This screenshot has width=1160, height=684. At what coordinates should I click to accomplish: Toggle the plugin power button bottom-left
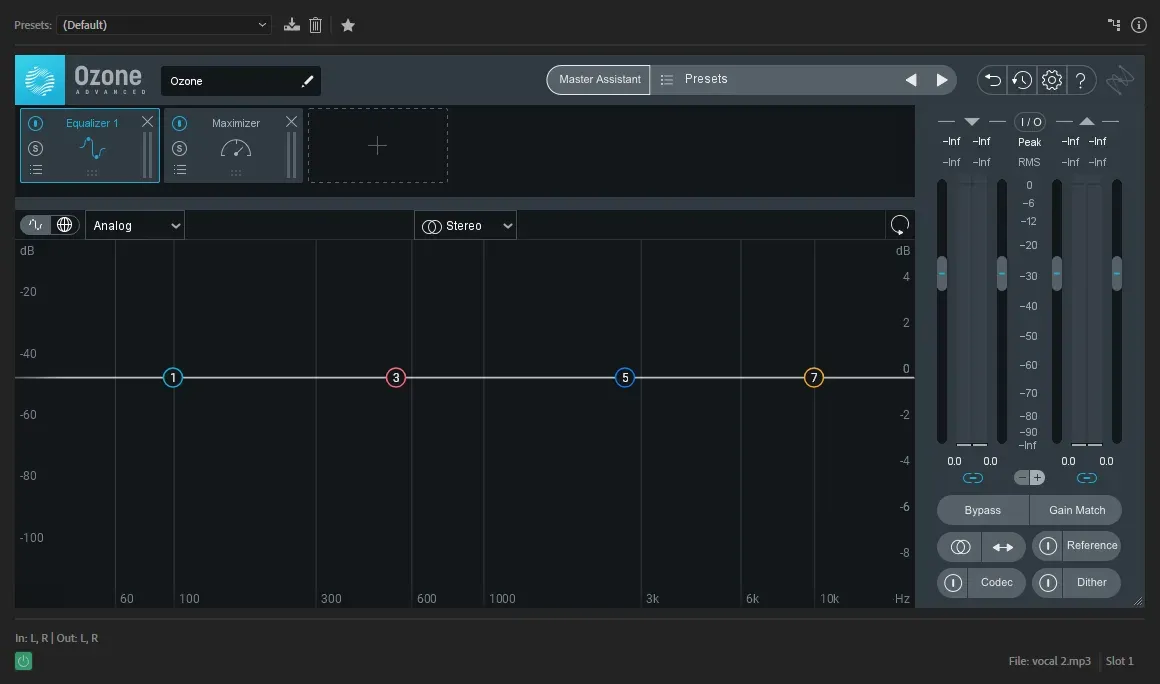tap(24, 661)
